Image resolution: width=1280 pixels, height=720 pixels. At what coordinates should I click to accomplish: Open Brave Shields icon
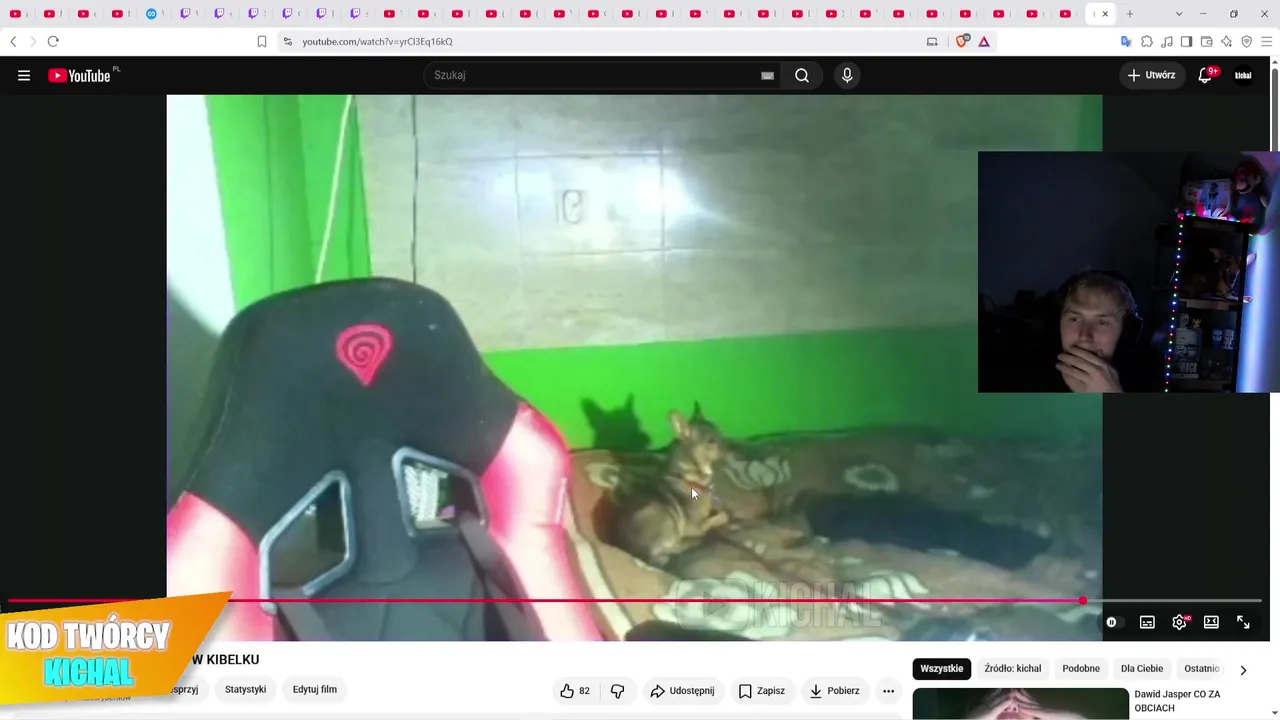(963, 41)
